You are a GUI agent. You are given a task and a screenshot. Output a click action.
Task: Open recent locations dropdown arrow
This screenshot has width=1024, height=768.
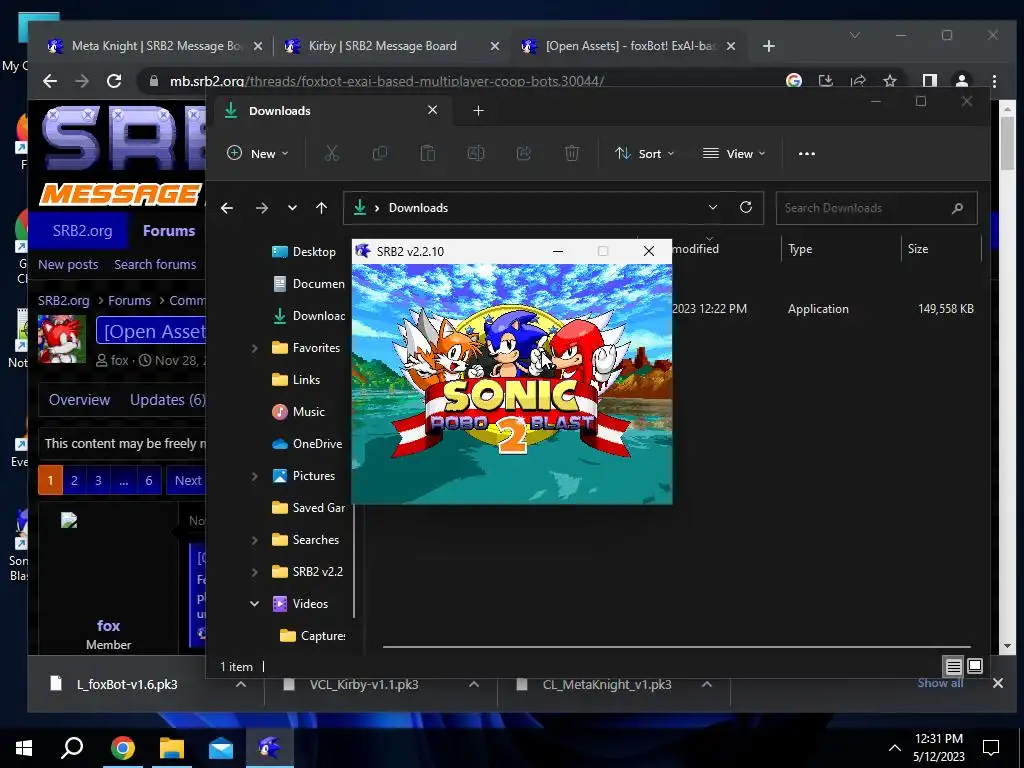point(292,208)
